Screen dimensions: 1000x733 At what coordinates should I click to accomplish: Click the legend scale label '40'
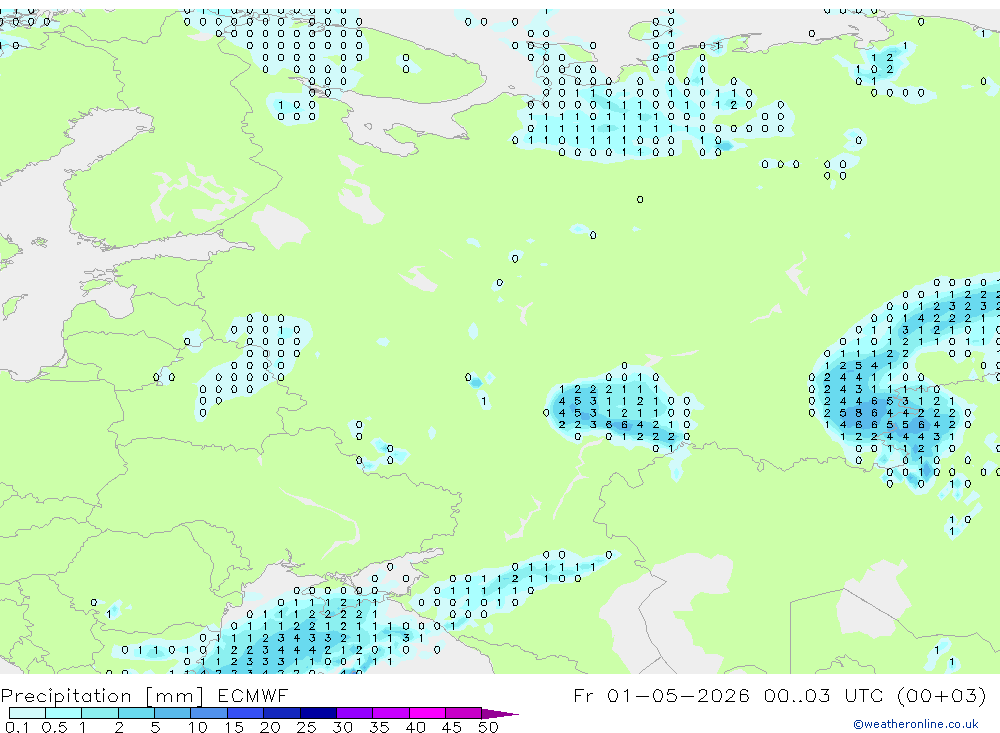click(415, 727)
